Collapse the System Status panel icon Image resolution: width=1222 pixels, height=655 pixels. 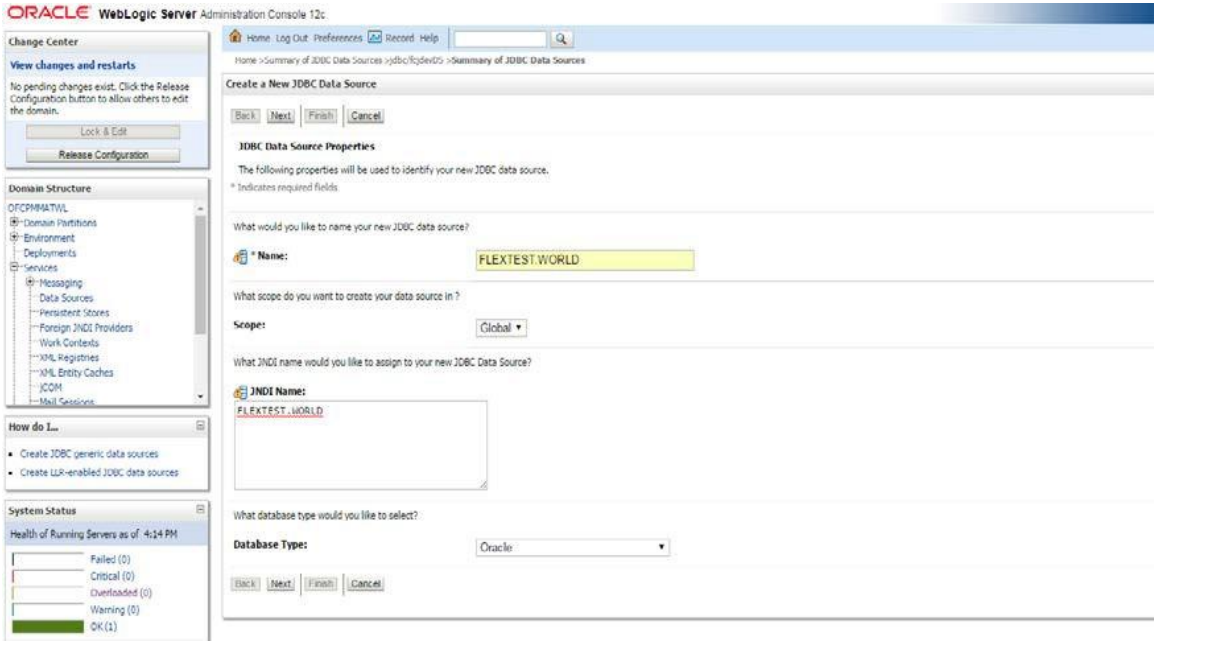pyautogui.click(x=200, y=509)
